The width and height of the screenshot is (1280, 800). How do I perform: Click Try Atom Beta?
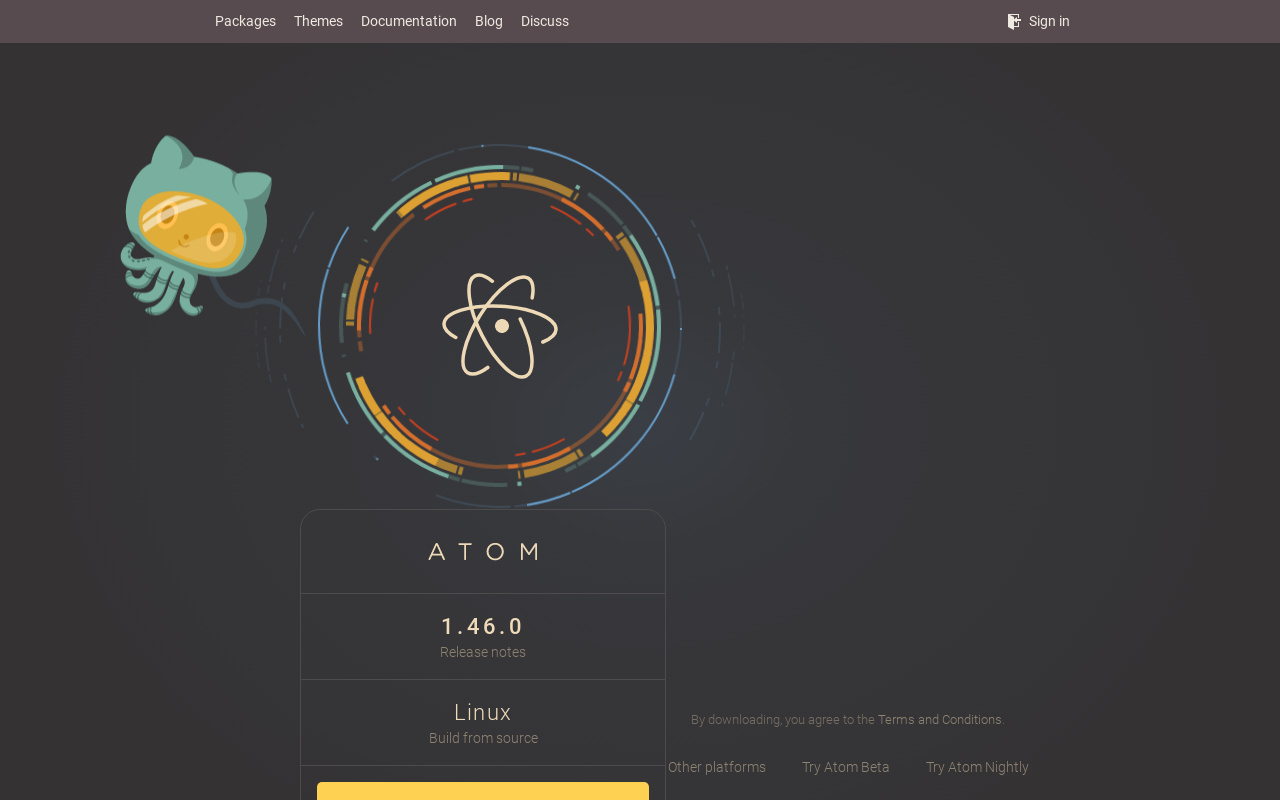[x=846, y=767]
